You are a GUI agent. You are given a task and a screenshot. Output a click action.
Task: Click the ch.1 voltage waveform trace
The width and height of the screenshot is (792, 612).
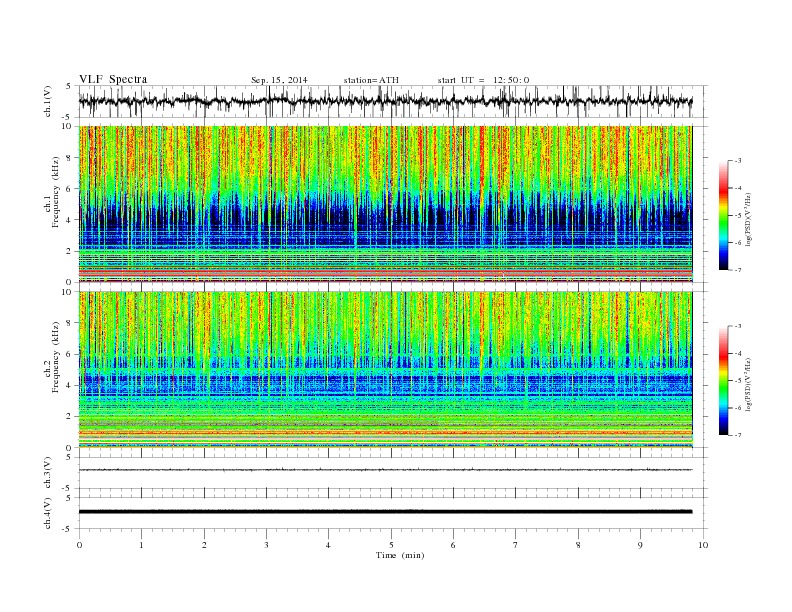click(385, 101)
